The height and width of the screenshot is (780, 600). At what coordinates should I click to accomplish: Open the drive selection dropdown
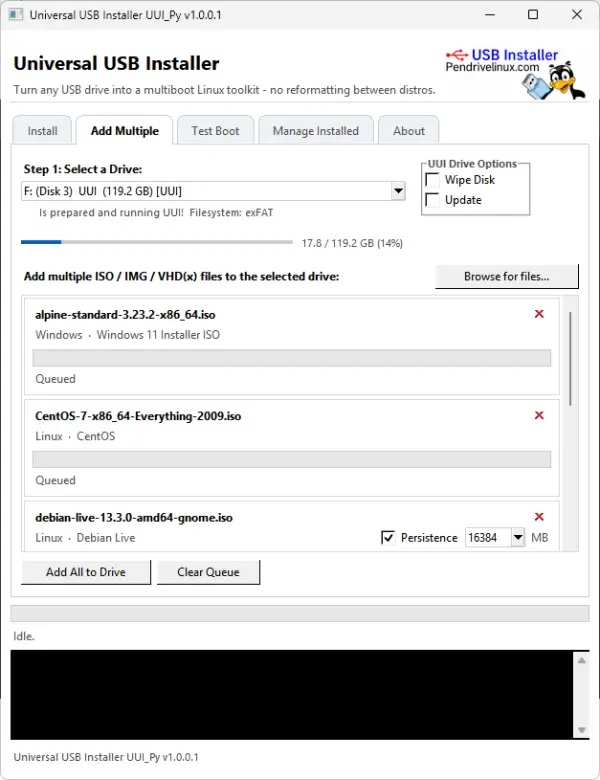pos(398,191)
